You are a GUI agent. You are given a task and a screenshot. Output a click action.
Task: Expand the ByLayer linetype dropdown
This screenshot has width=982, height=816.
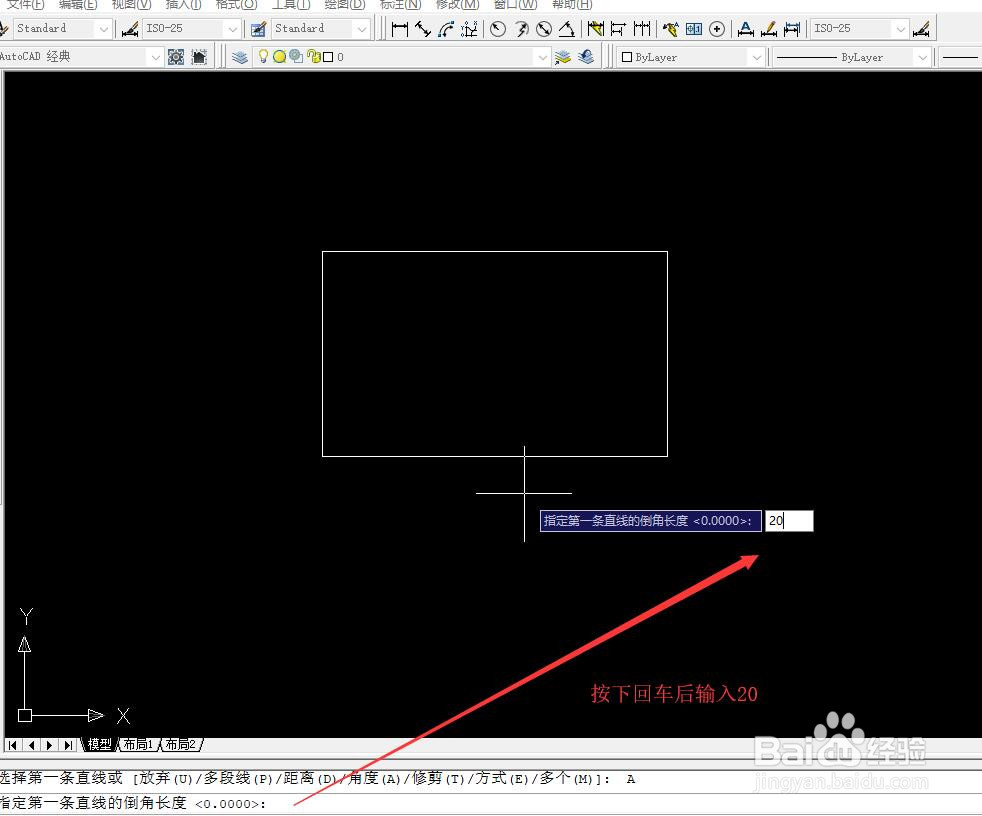tap(922, 57)
